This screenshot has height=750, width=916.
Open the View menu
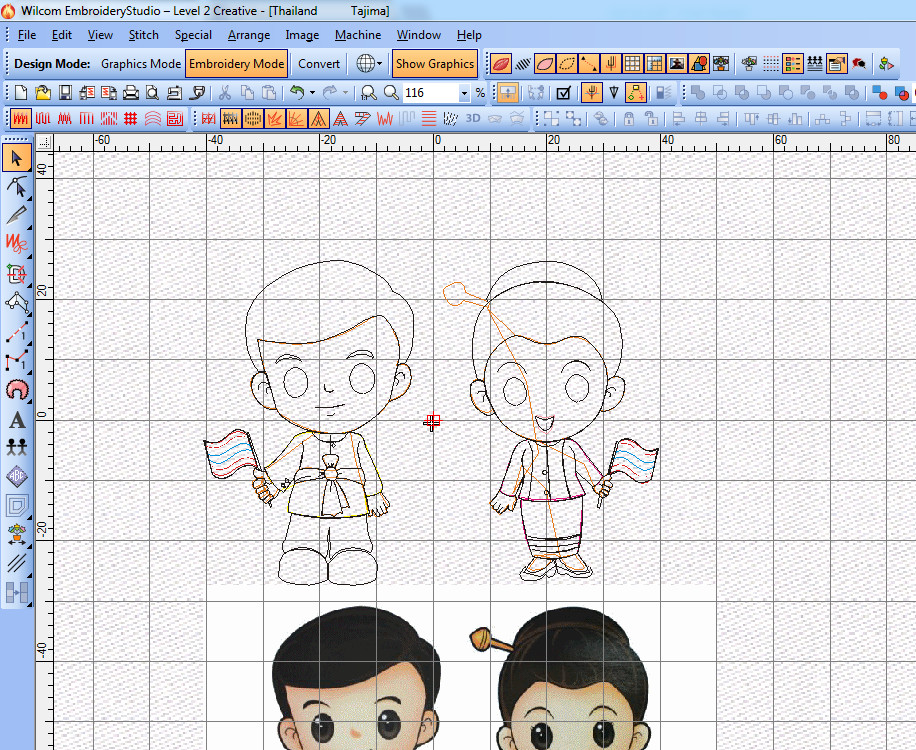[x=100, y=35]
